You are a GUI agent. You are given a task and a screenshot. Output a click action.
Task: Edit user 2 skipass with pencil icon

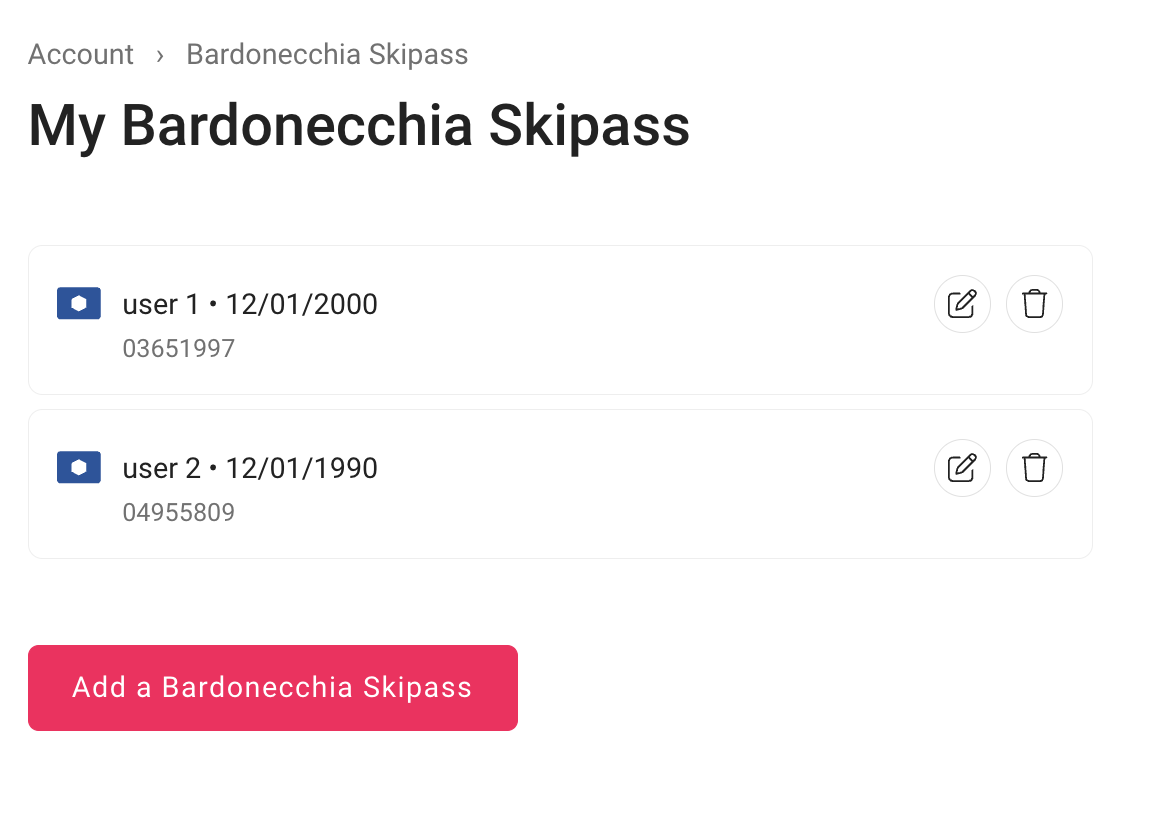pyautogui.click(x=962, y=468)
